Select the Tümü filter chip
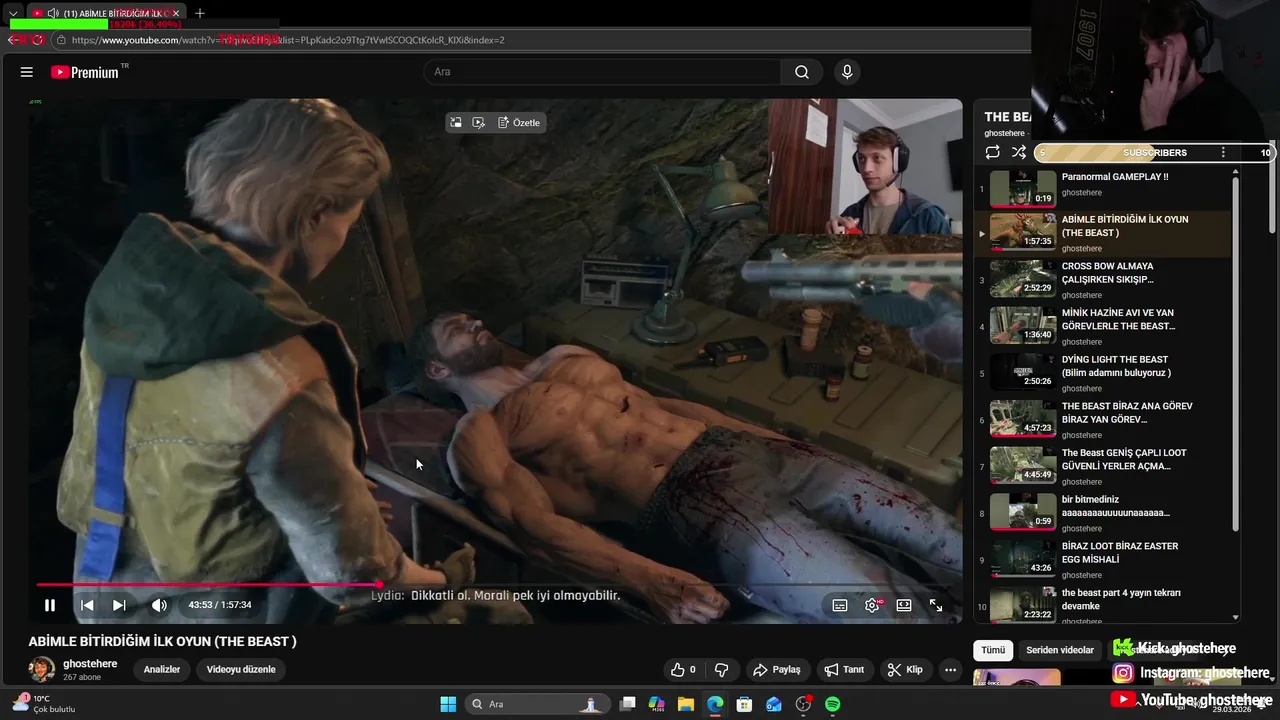 [993, 650]
